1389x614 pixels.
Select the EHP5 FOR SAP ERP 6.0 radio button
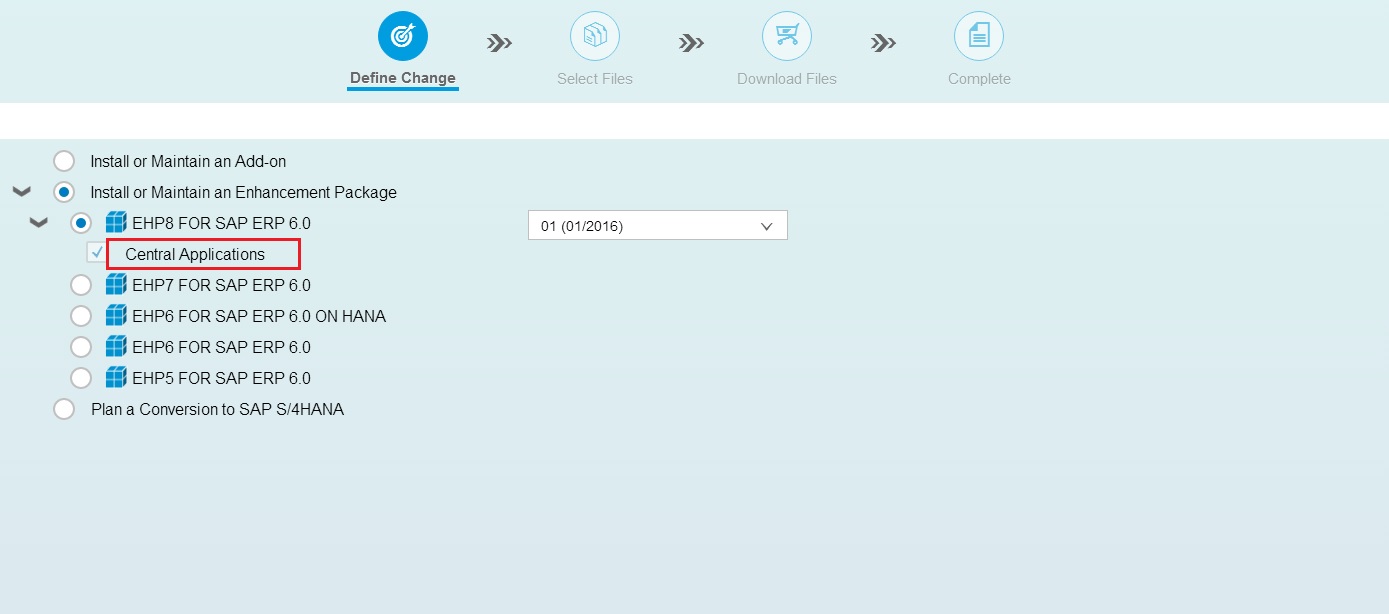point(81,378)
